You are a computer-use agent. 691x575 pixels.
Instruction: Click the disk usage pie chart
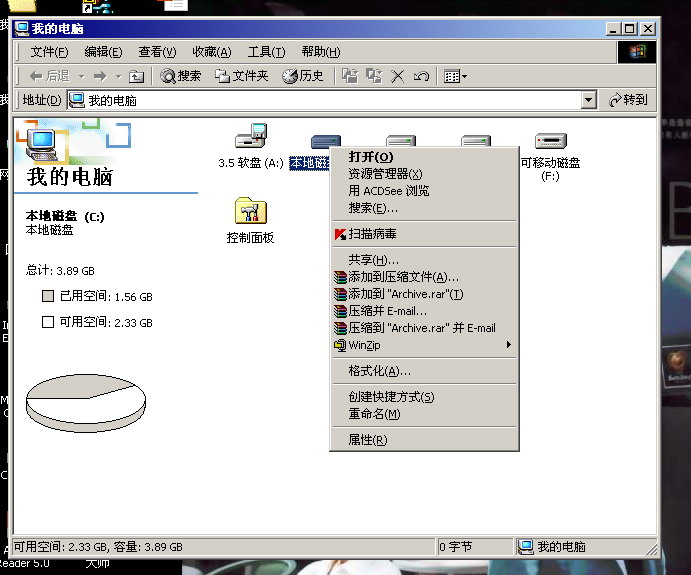click(86, 403)
